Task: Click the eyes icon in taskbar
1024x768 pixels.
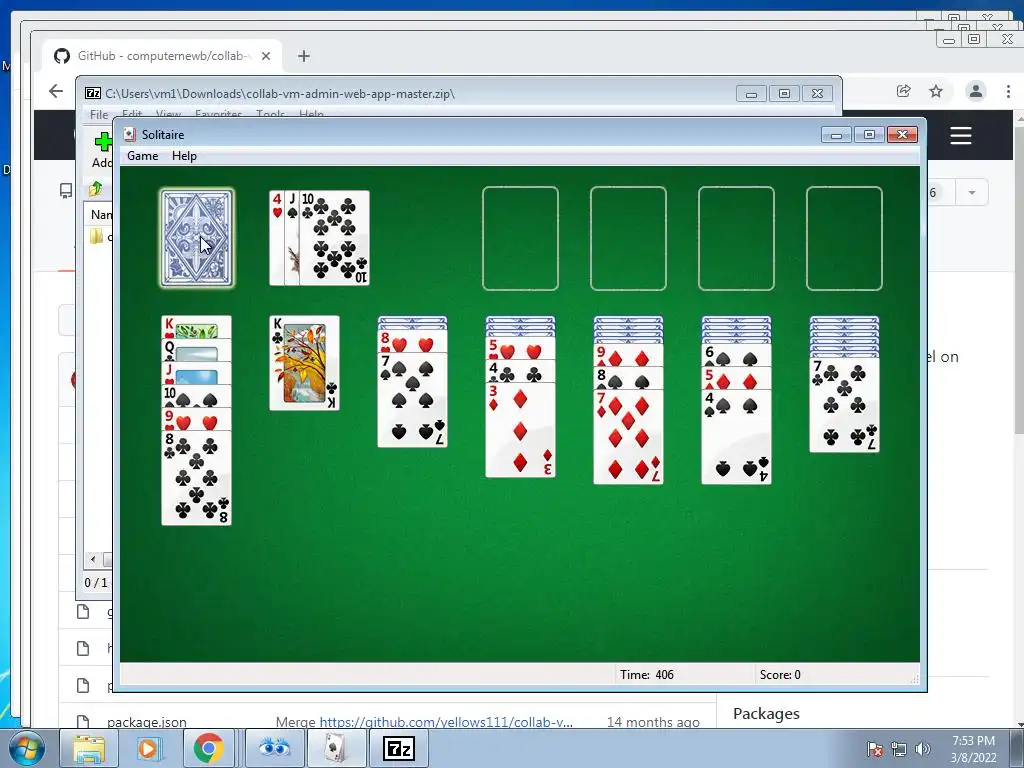Action: pos(274,748)
